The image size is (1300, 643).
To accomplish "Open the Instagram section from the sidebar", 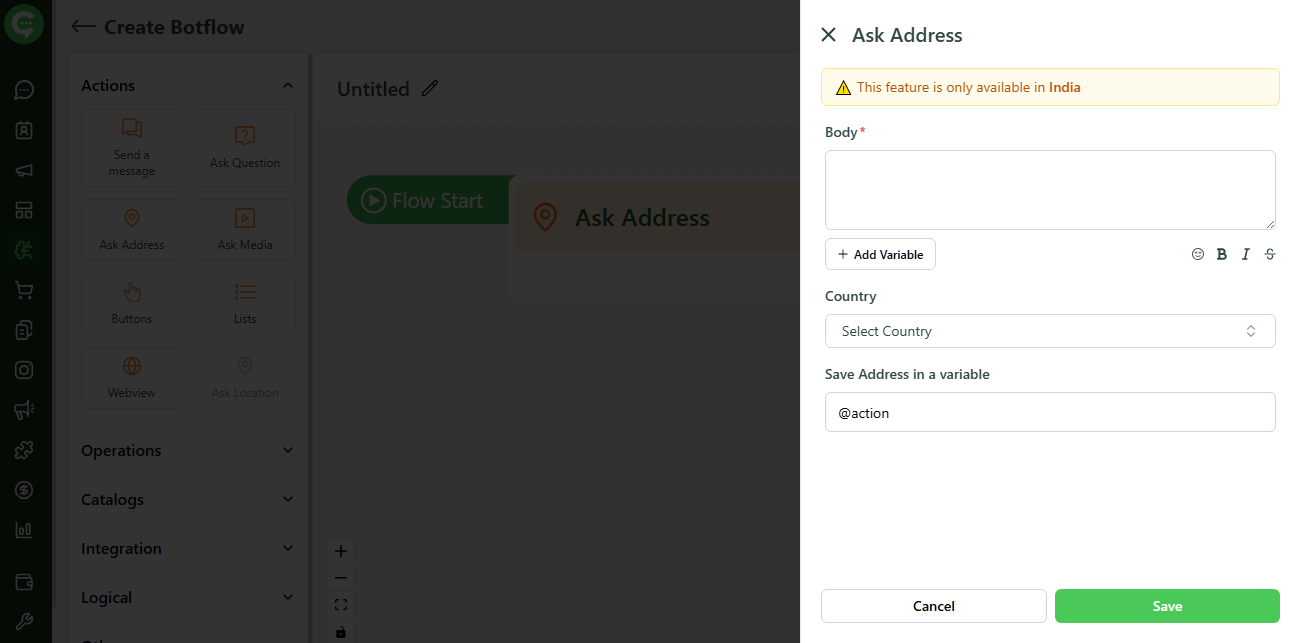I will (x=24, y=369).
